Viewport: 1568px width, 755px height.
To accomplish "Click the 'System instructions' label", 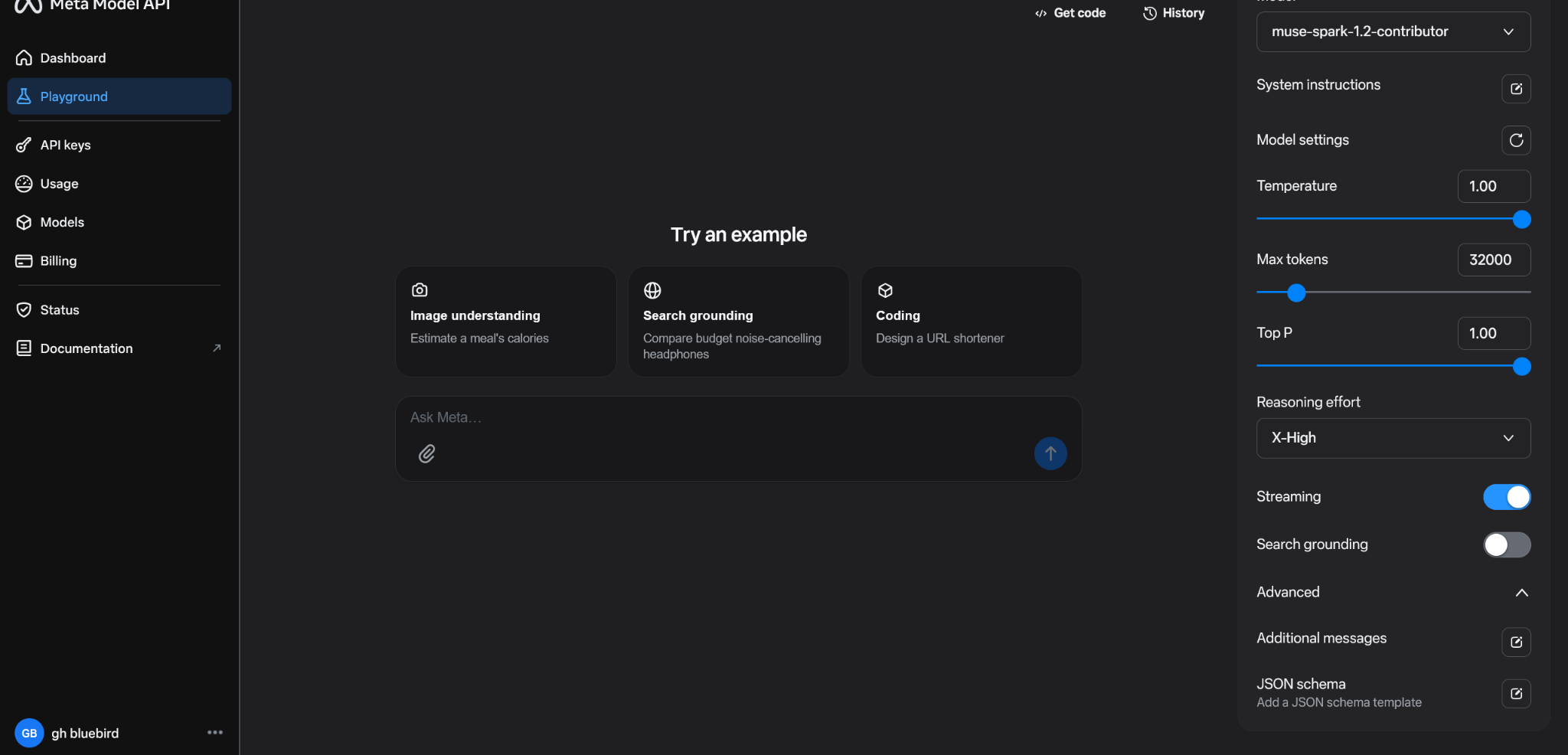I will click(x=1318, y=85).
